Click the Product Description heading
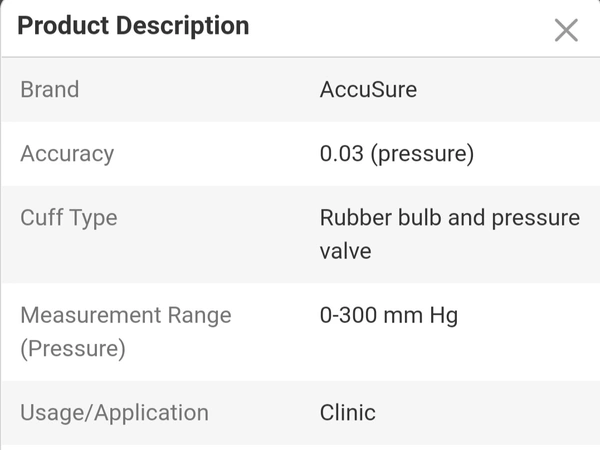 click(133, 26)
